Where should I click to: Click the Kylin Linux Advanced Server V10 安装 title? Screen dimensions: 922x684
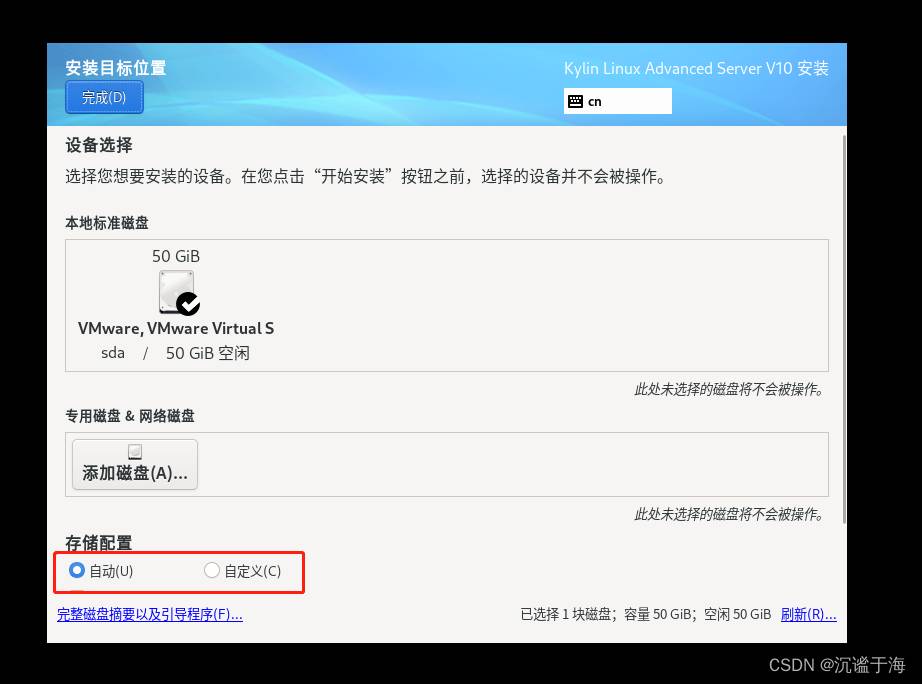coord(696,68)
